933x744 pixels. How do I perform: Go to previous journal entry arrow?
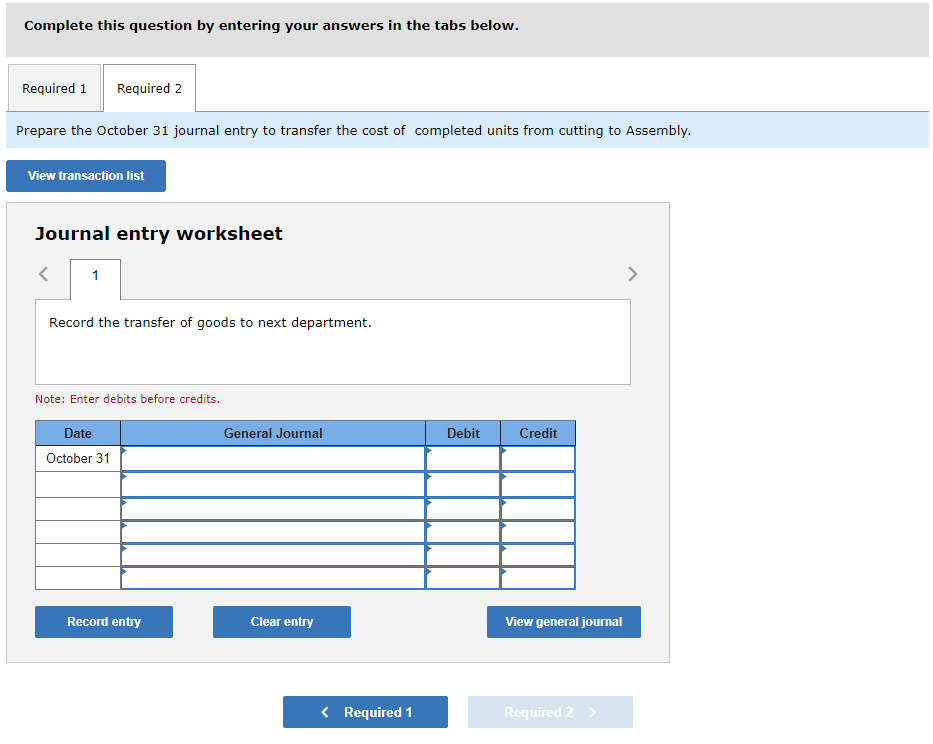click(x=43, y=274)
